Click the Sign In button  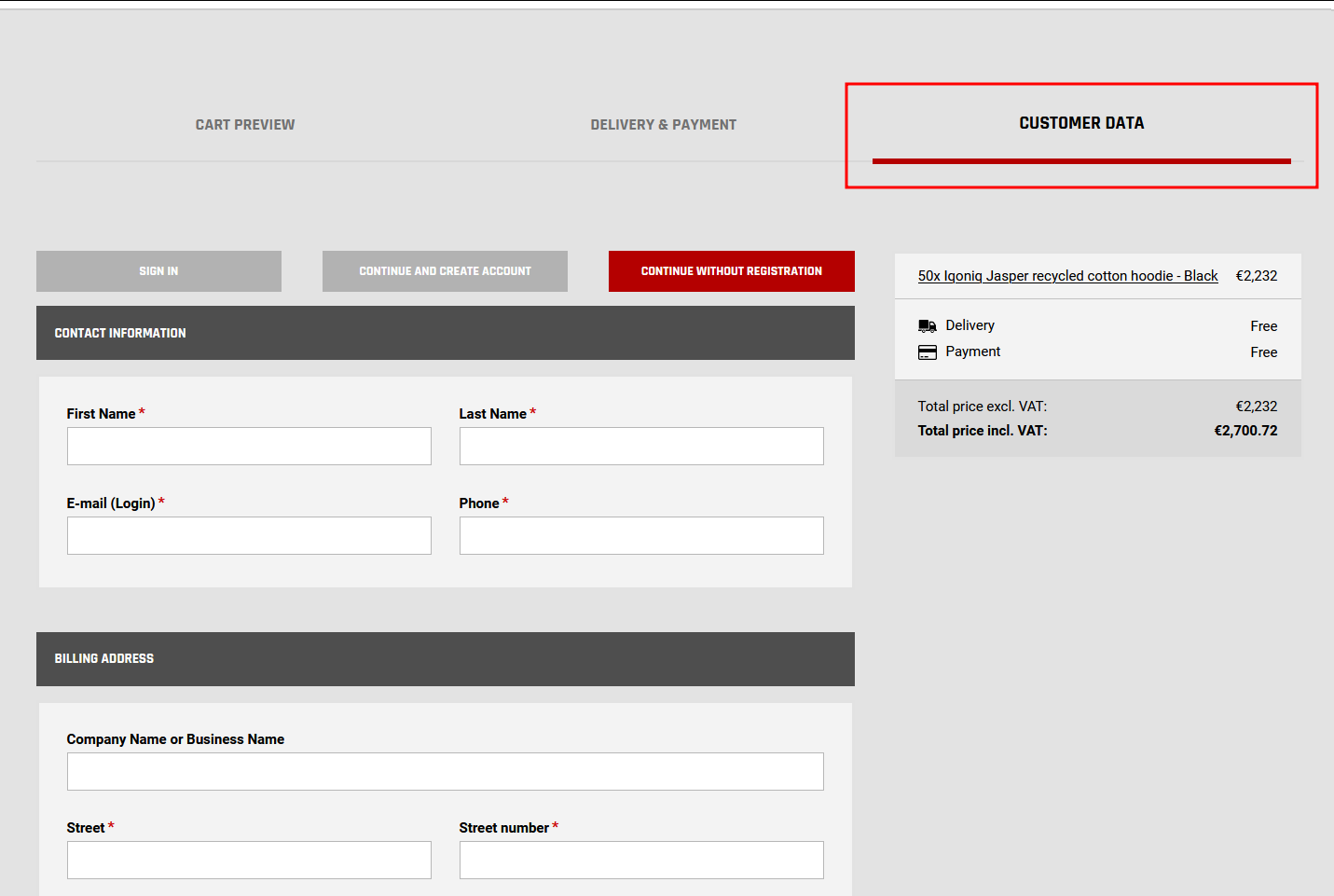coord(158,271)
